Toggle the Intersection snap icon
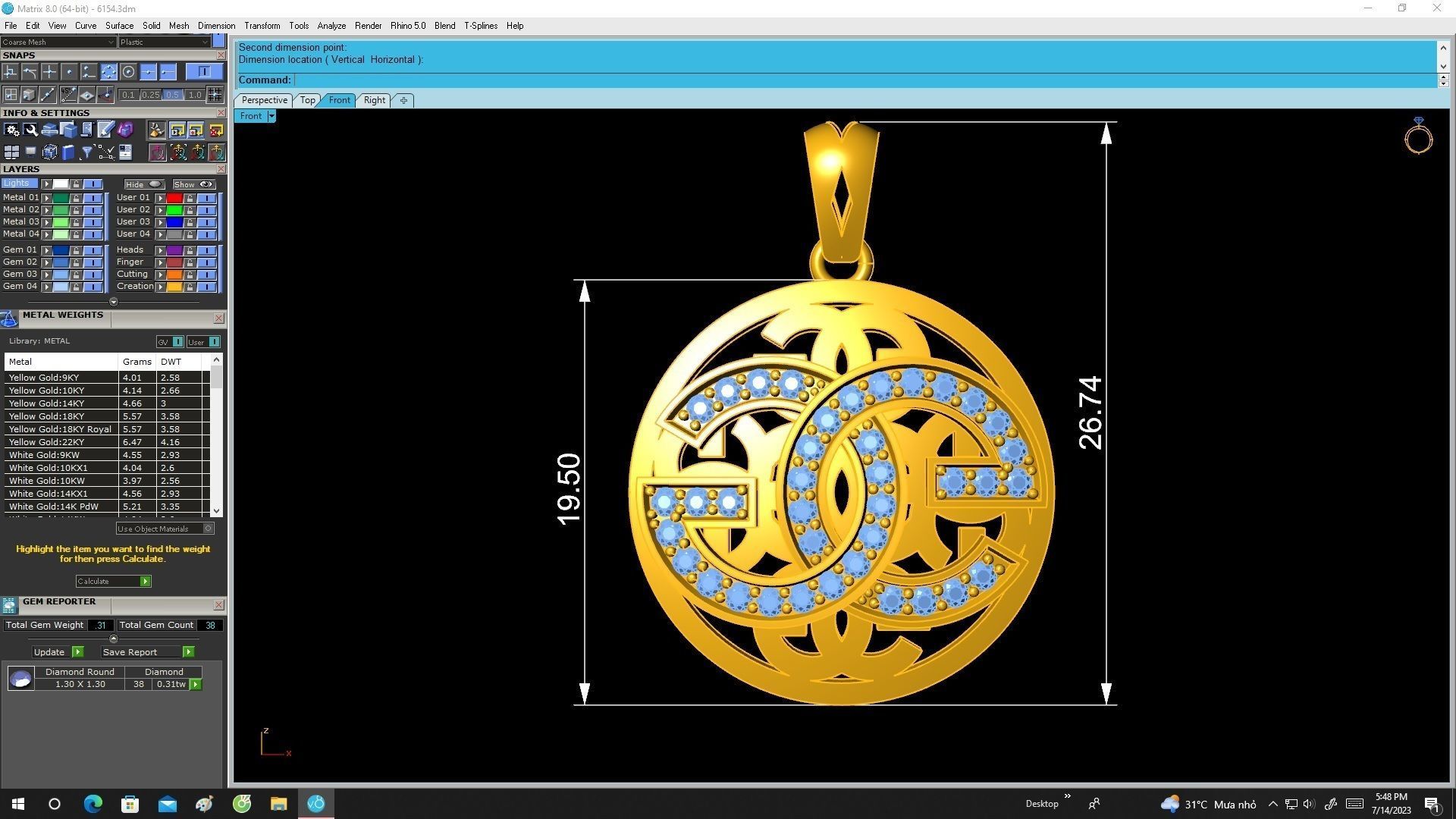Screen dimensions: 1456x819 [x=49, y=72]
